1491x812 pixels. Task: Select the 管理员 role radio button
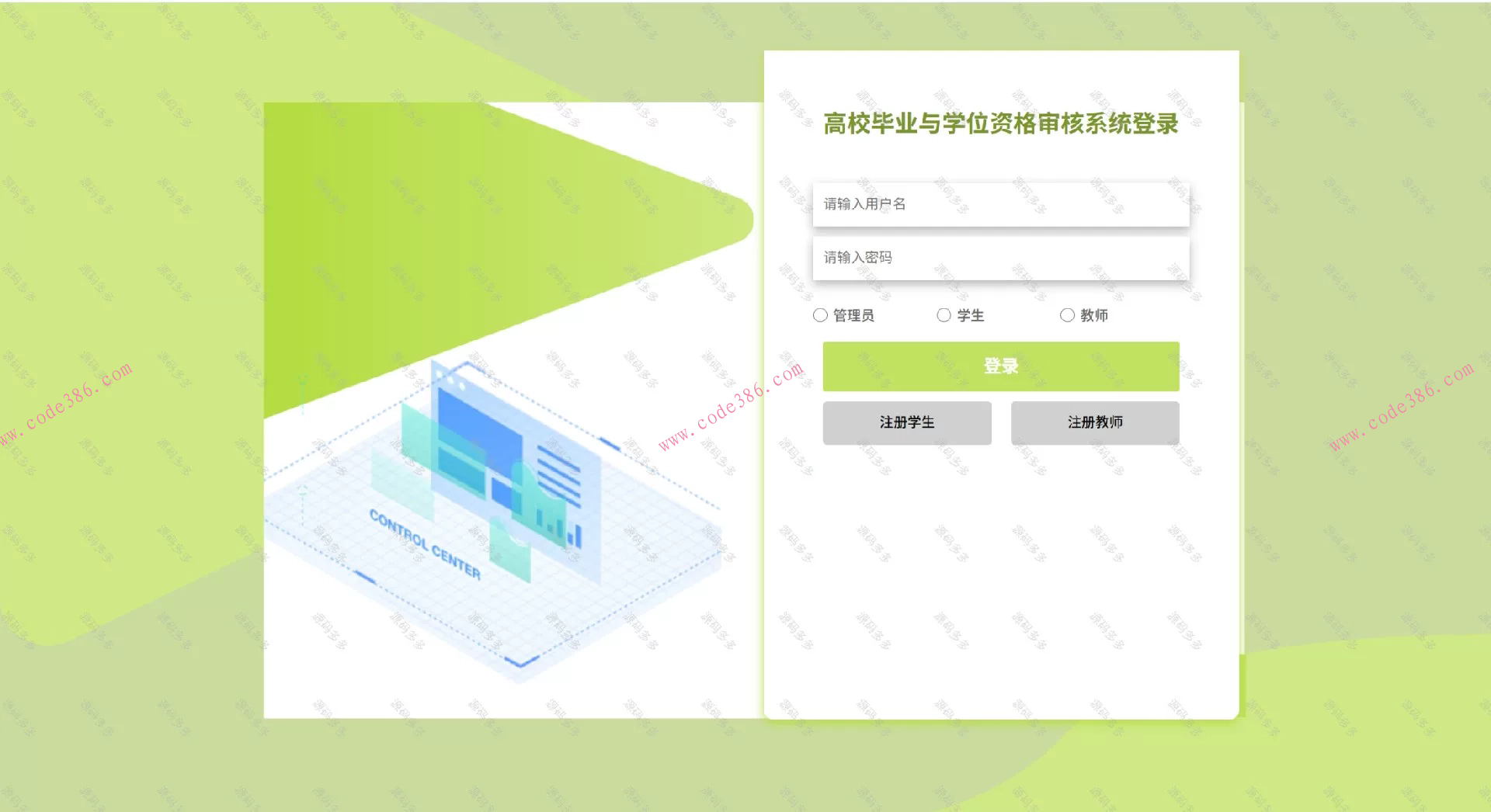pos(820,315)
